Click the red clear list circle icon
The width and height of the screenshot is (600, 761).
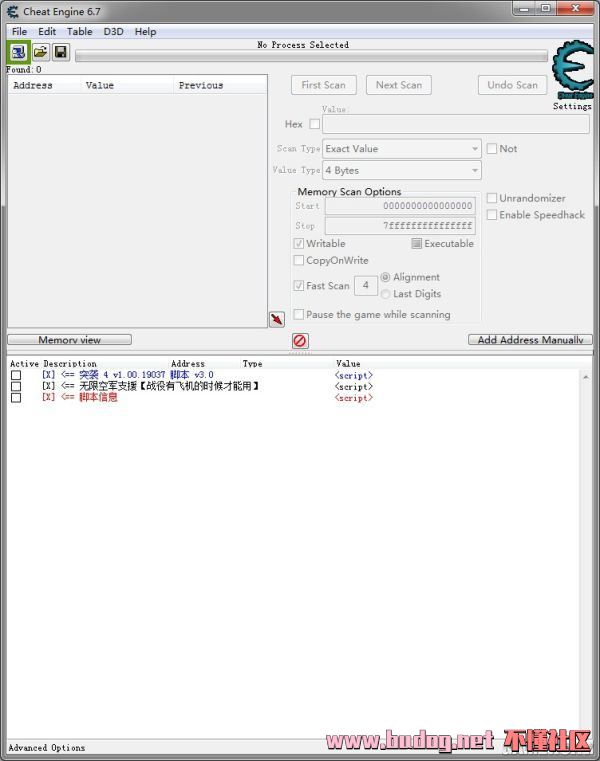coord(300,341)
